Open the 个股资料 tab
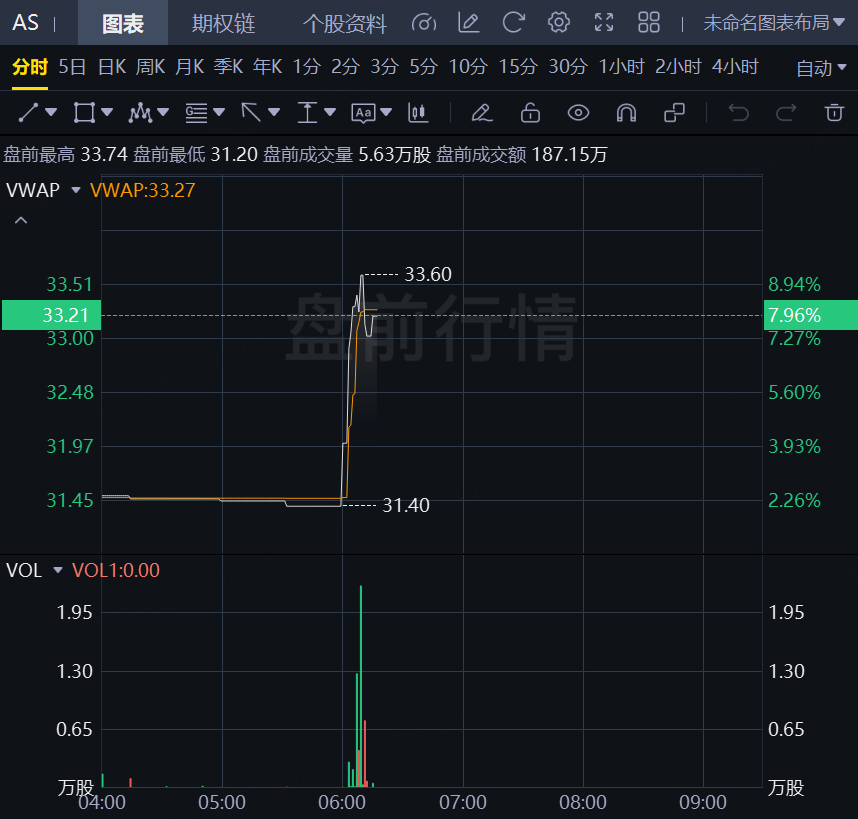The width and height of the screenshot is (858, 819). point(344,23)
